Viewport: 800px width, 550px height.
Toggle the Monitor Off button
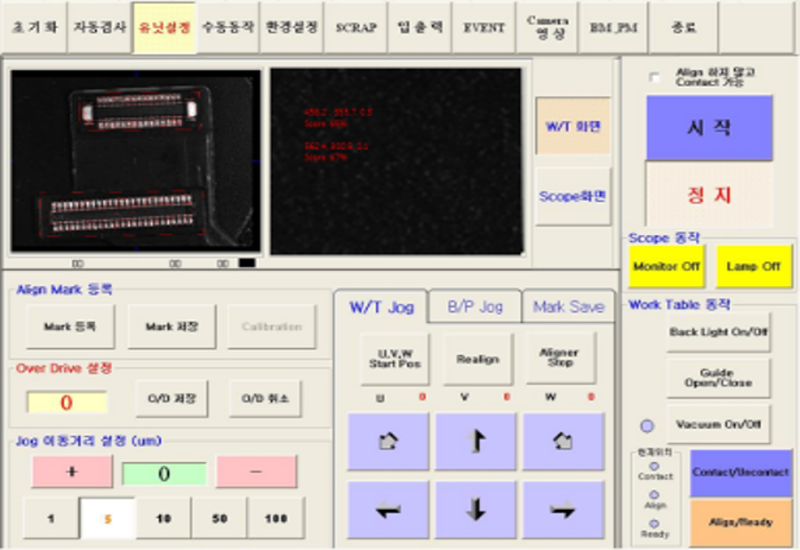click(x=666, y=267)
